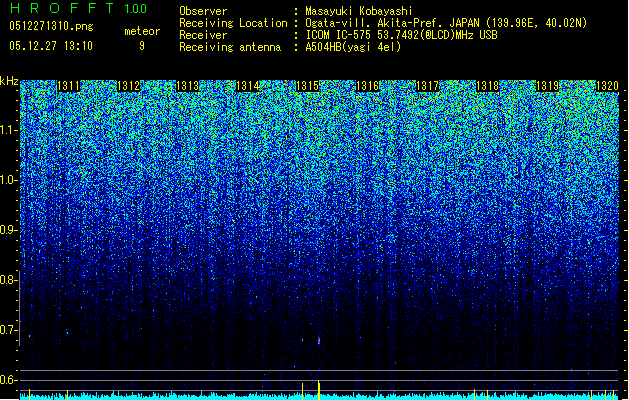Click the 'Receiving antenna' label
Viewport: 629px width, 400px height.
pos(230,47)
